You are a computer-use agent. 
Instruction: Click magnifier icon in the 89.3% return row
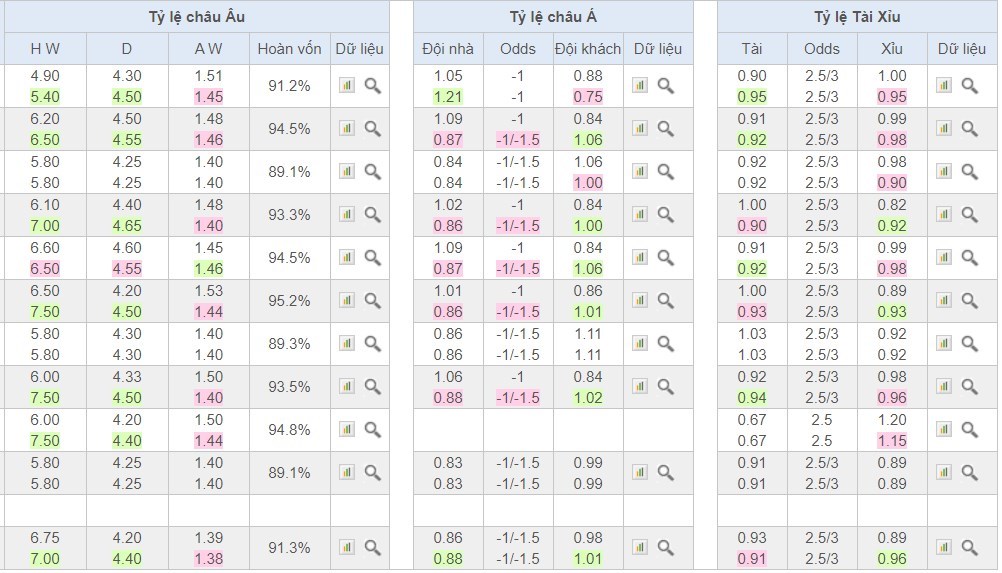(x=372, y=344)
